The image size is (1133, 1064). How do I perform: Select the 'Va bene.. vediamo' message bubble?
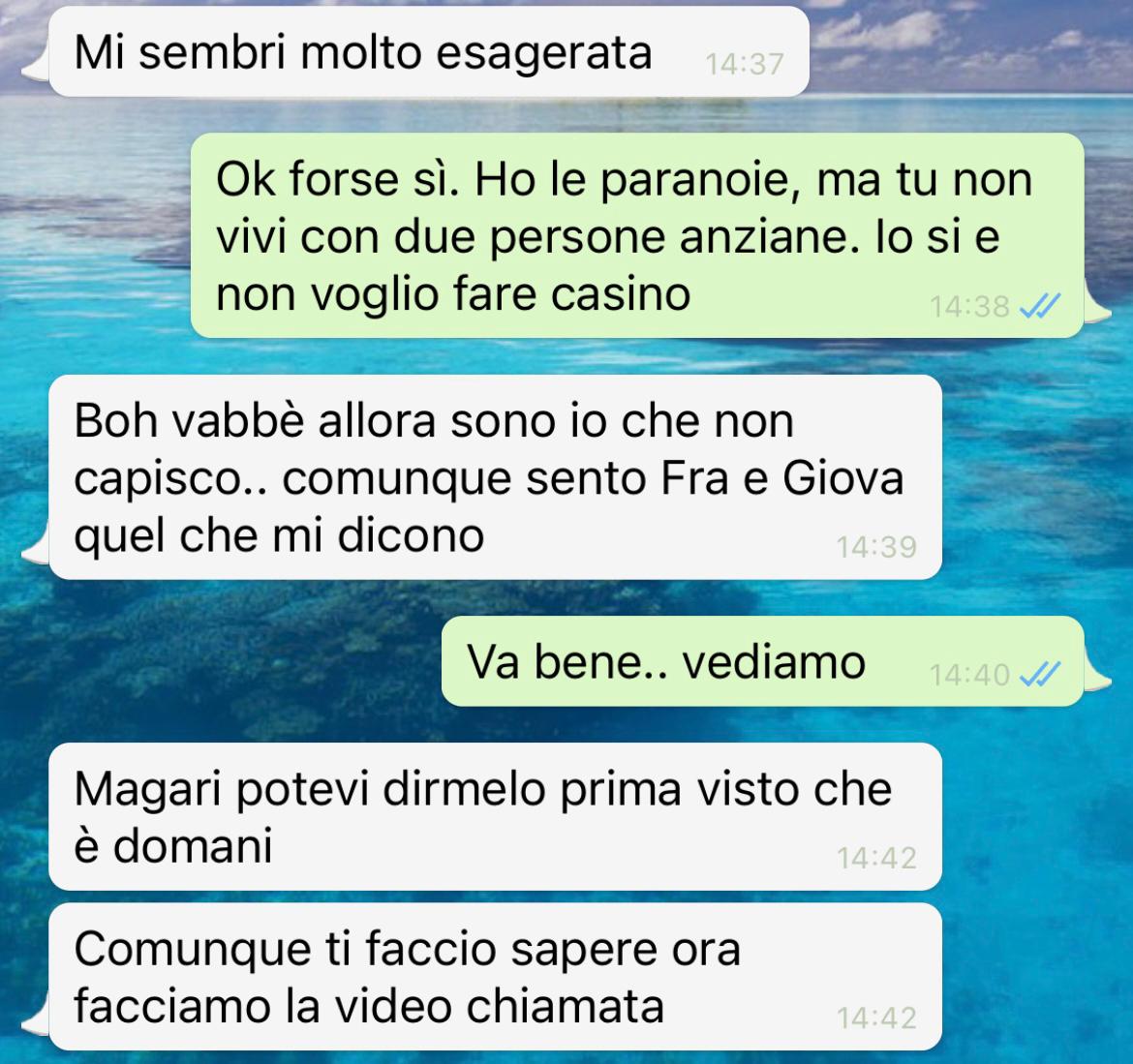click(x=762, y=661)
